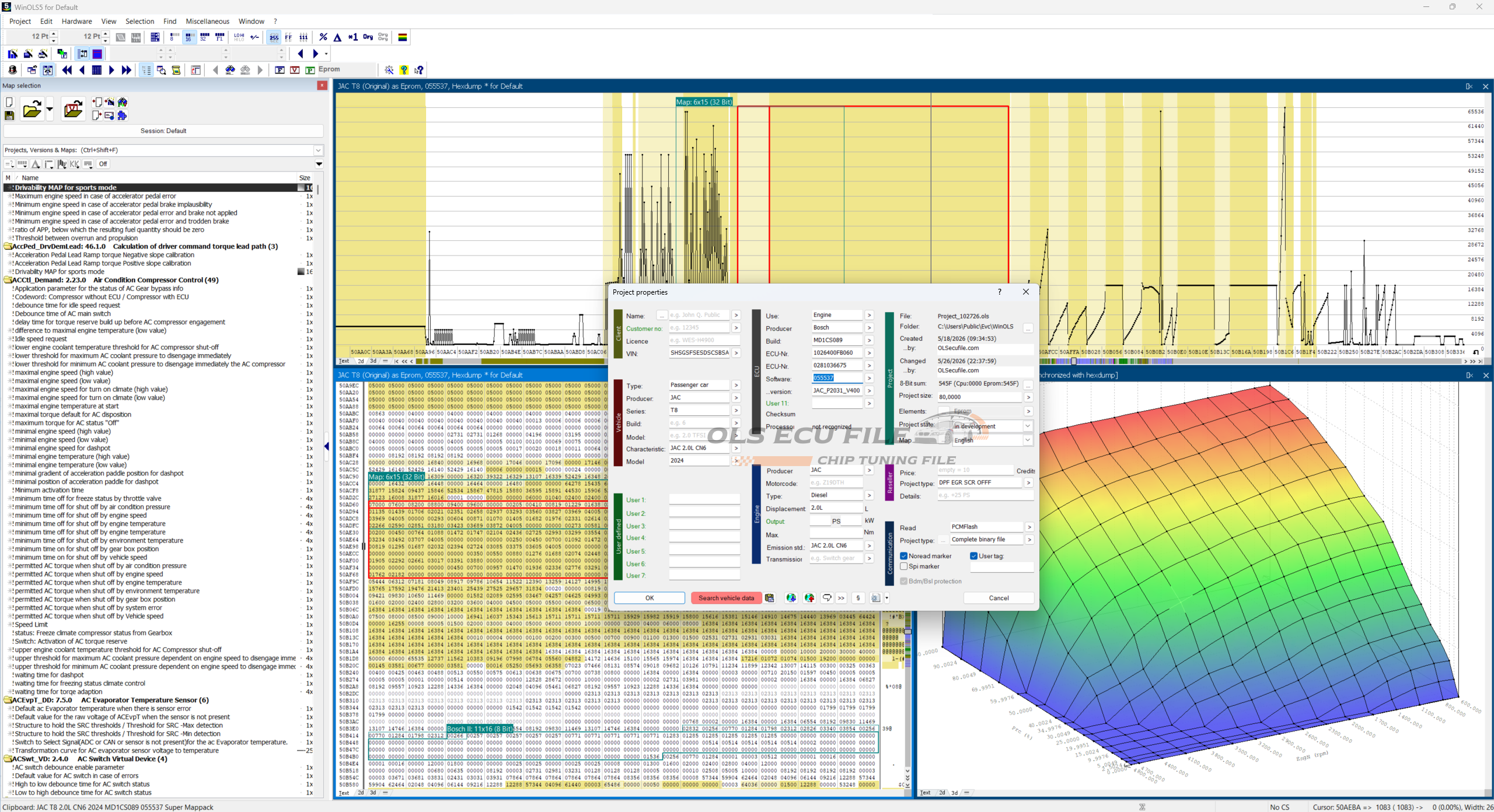Click the Session: Default button

click(x=163, y=131)
